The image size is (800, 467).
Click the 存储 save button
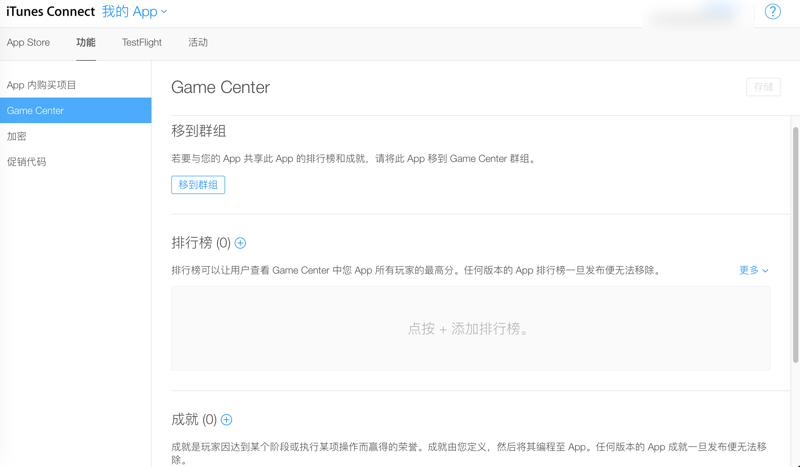(763, 87)
